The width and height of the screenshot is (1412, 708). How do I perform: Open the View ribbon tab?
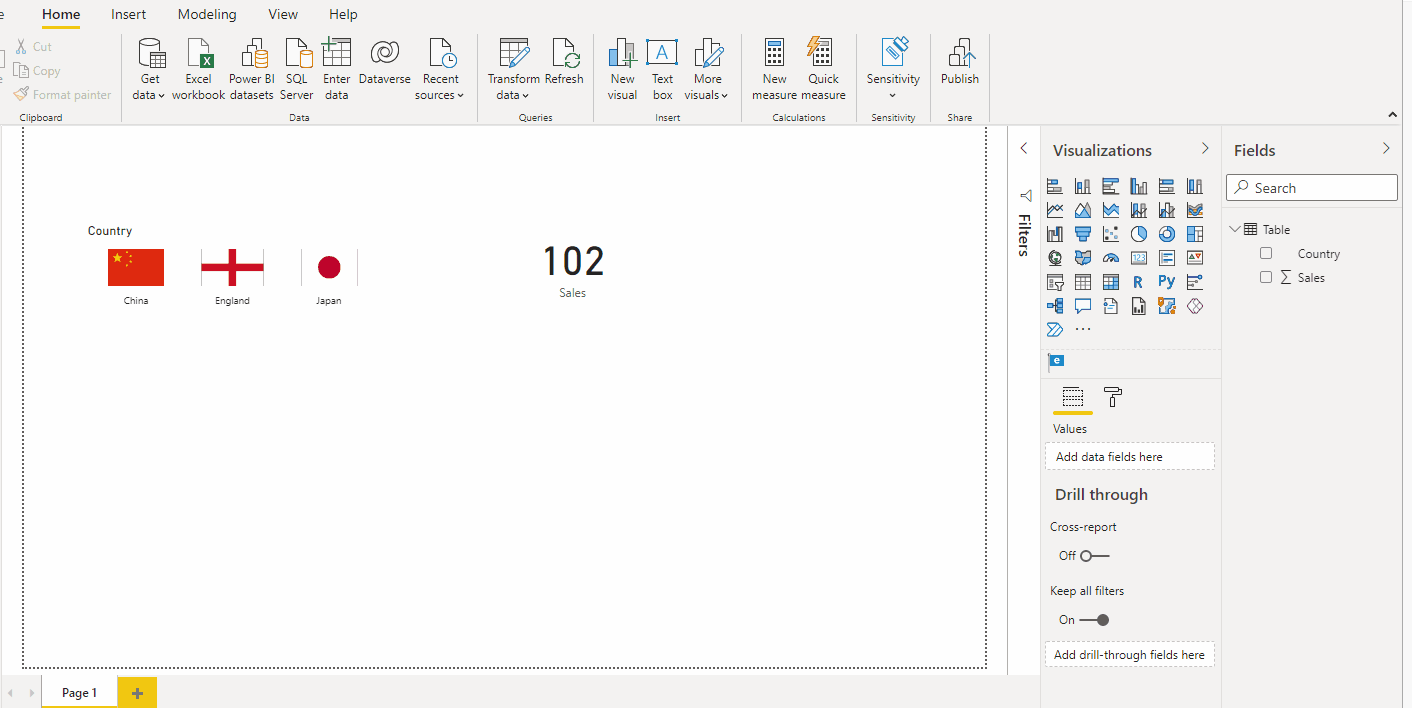(x=283, y=15)
